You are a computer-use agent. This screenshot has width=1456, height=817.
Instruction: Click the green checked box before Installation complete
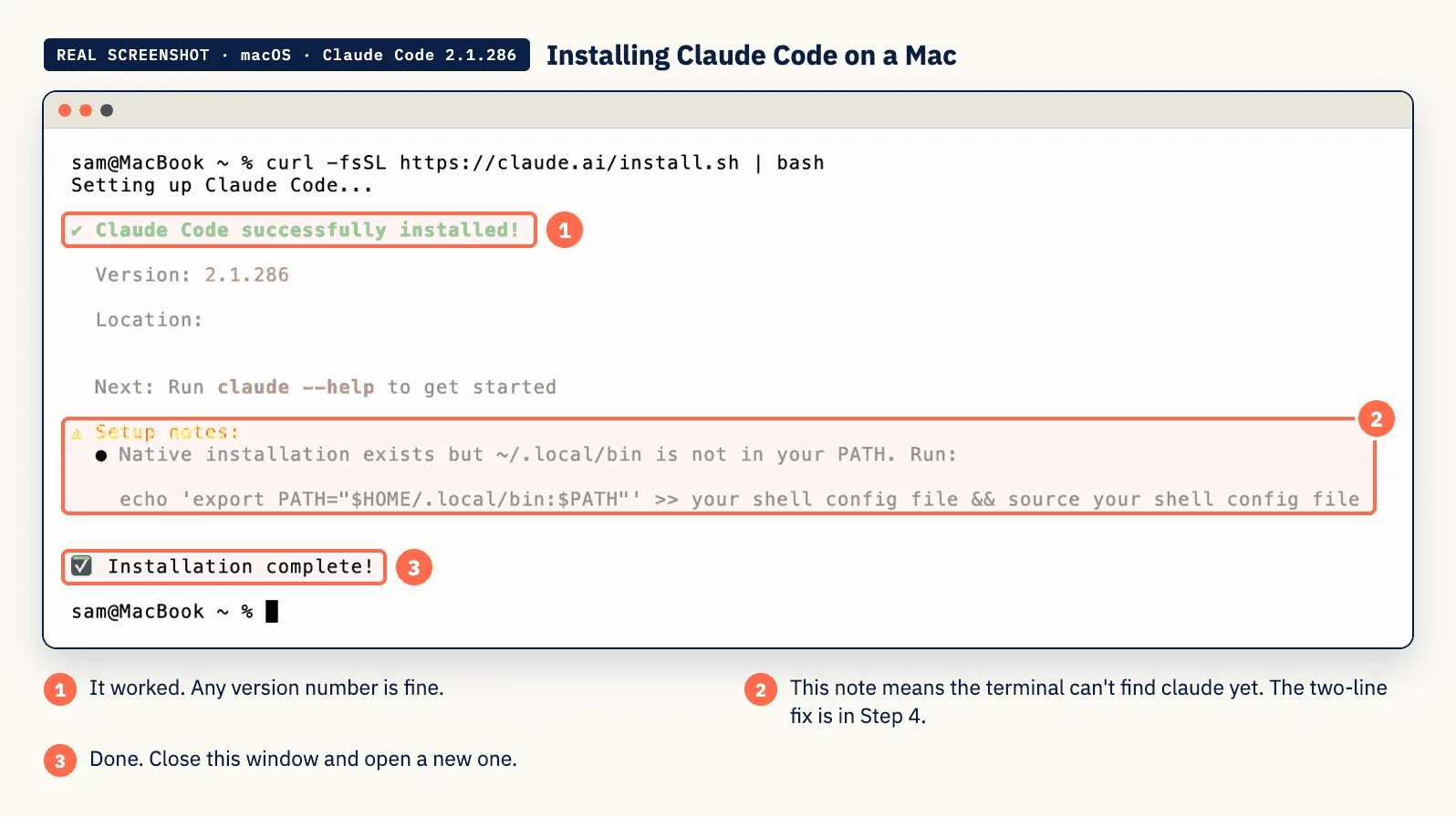click(x=81, y=566)
